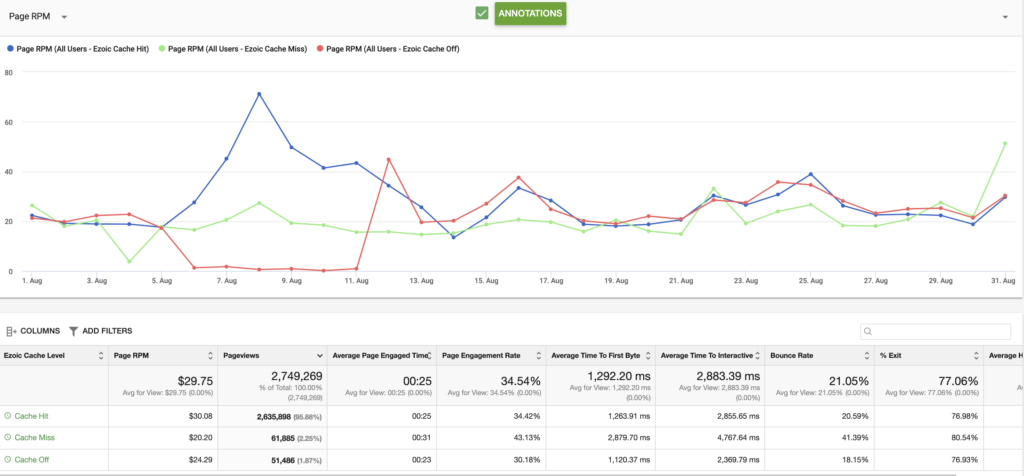This screenshot has height=476, width=1024.
Task: Click the magnifier icon in the search box
Action: (x=869, y=332)
